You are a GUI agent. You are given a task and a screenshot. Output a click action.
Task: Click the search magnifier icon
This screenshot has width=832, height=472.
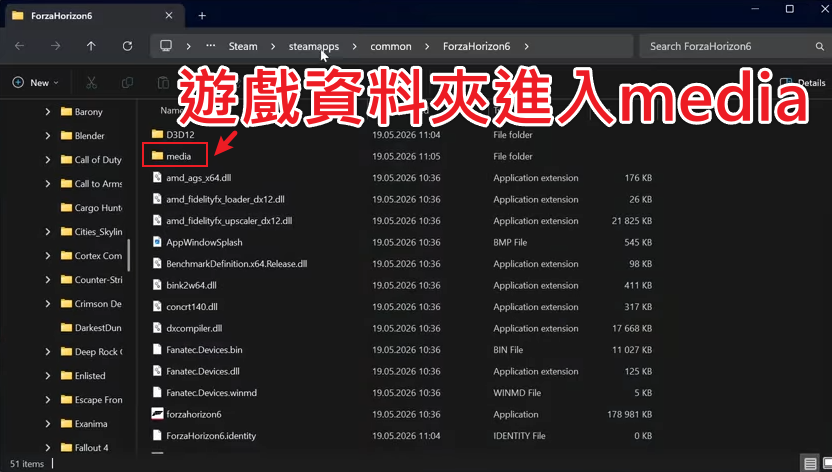tap(819, 47)
